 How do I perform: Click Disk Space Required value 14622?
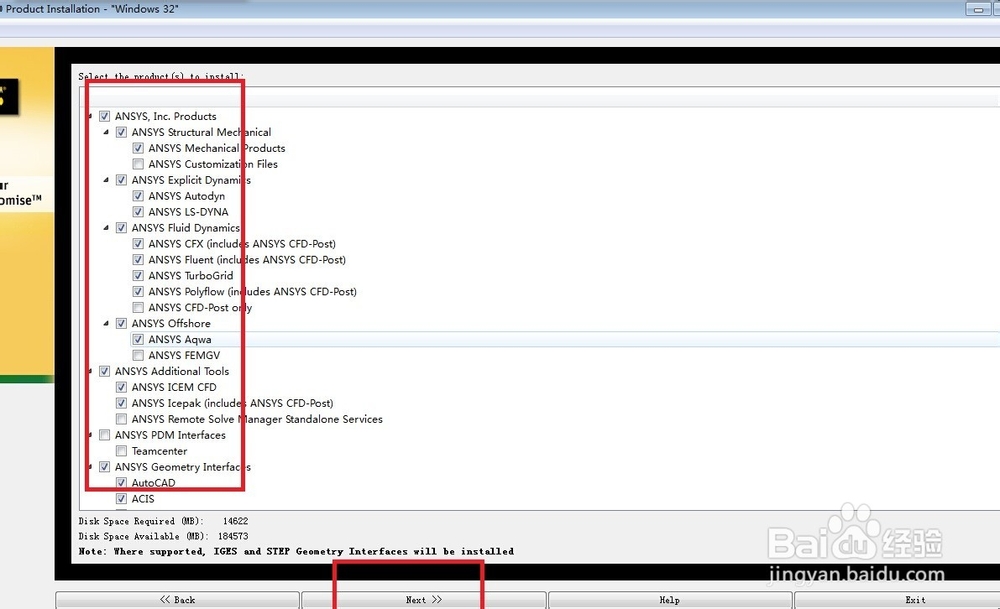coord(235,521)
